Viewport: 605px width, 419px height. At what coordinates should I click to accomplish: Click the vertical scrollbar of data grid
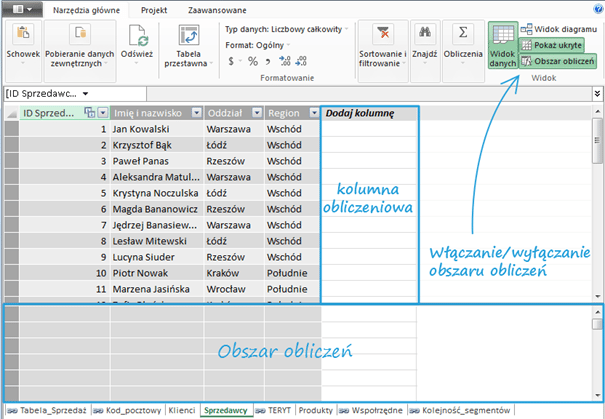click(x=598, y=200)
